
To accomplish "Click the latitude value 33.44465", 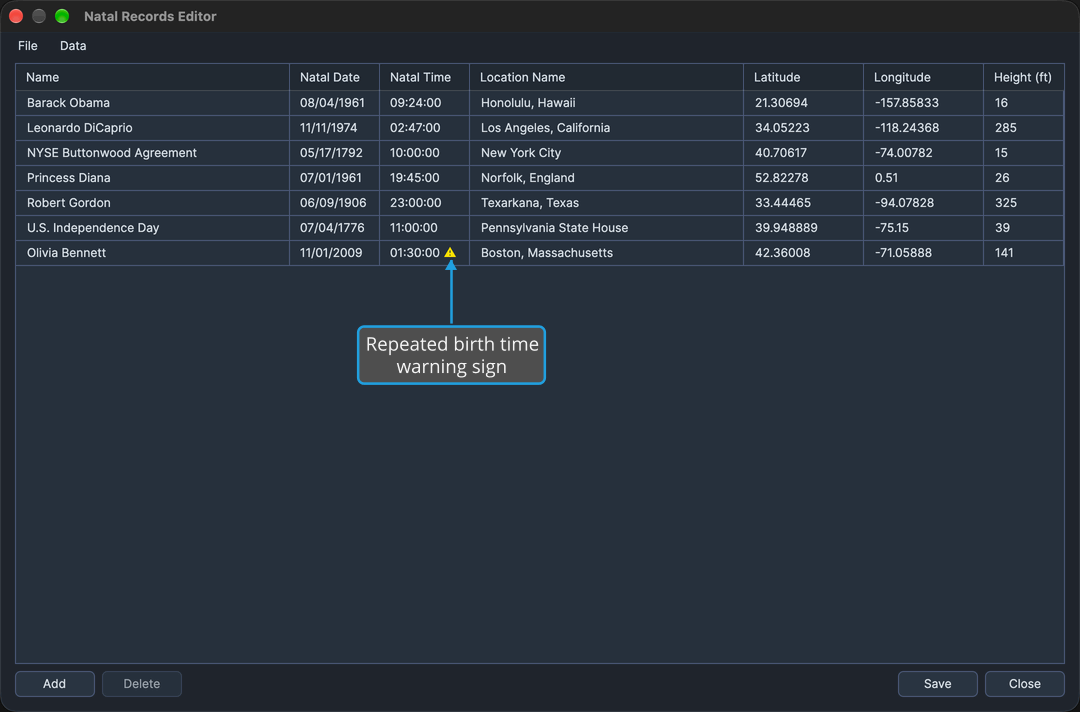I will (x=804, y=203).
